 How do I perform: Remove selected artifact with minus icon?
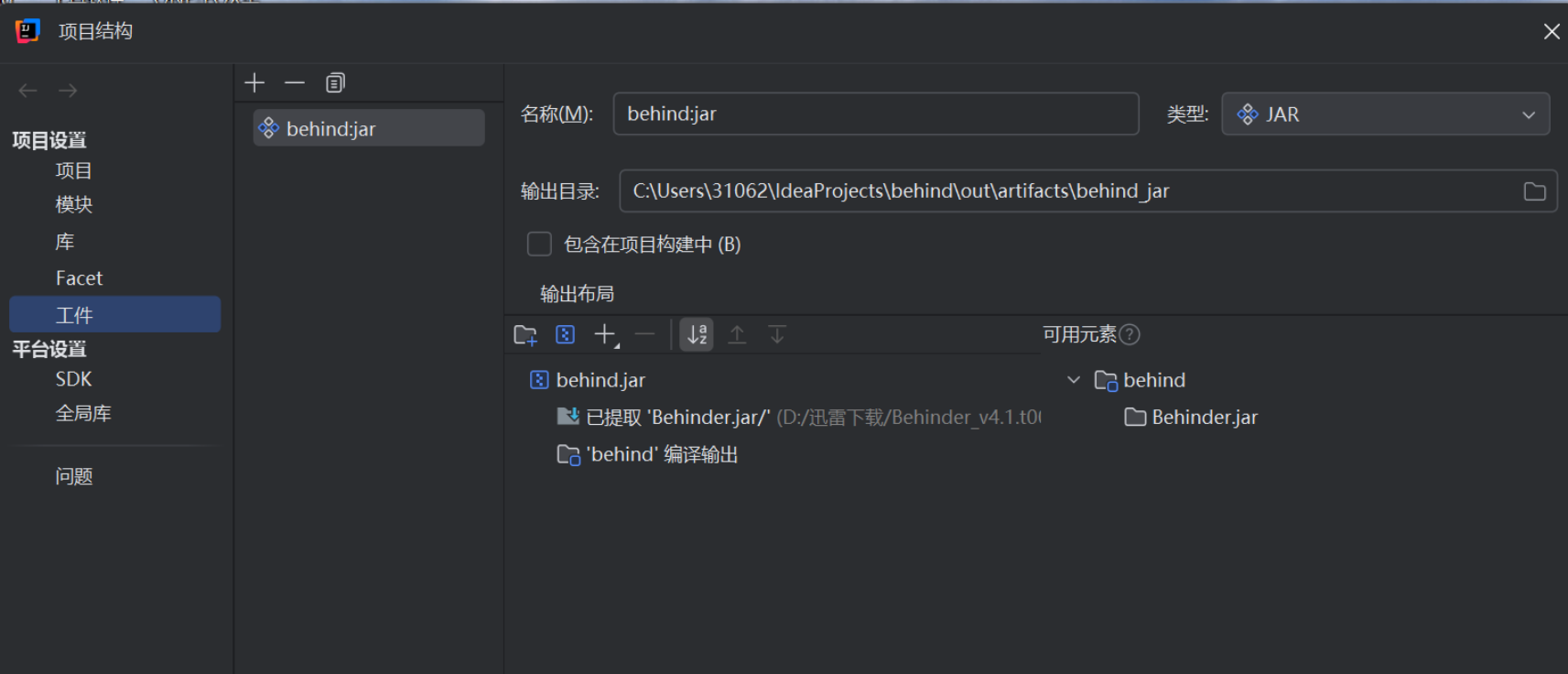click(x=295, y=83)
